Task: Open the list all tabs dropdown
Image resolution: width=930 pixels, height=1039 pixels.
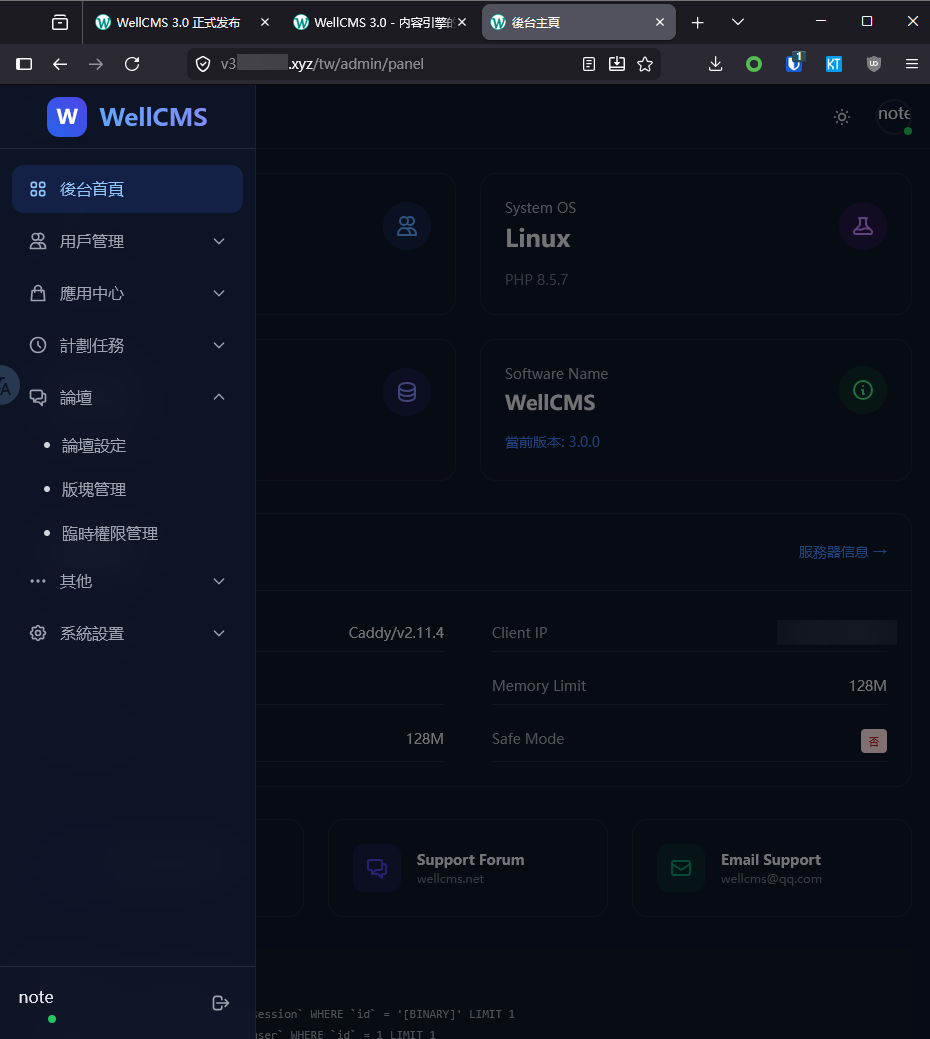Action: (738, 23)
